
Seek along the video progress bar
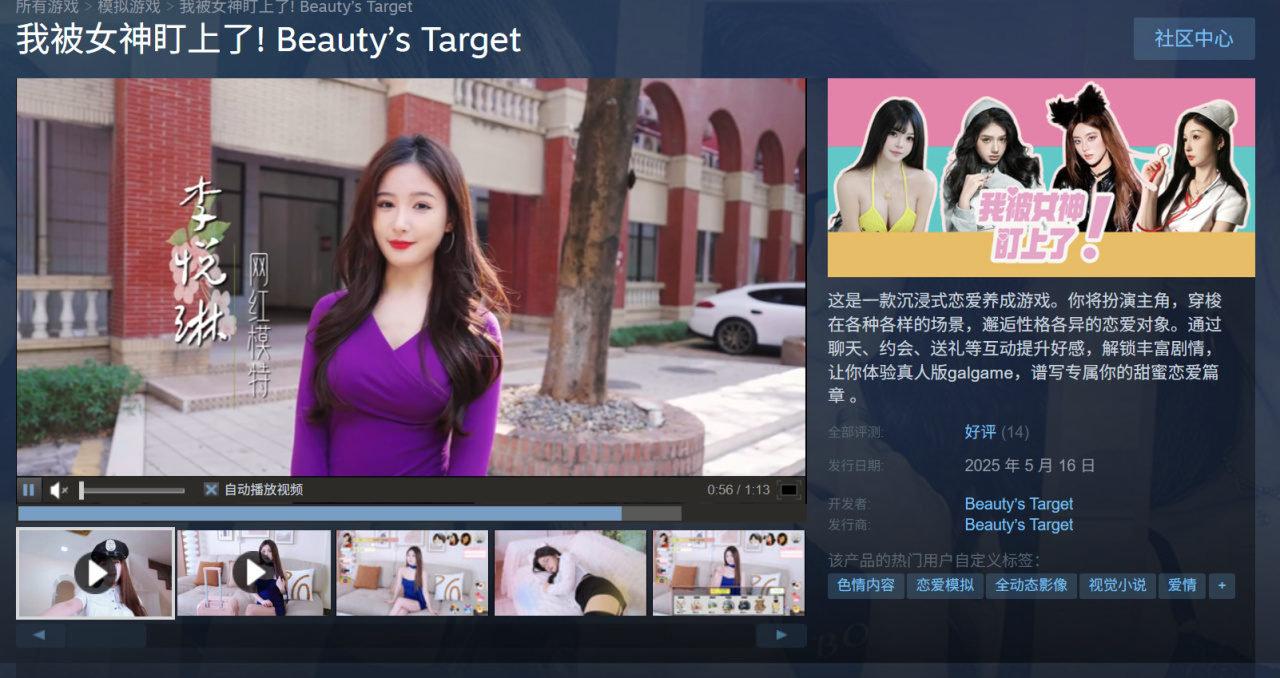pyautogui.click(x=350, y=513)
